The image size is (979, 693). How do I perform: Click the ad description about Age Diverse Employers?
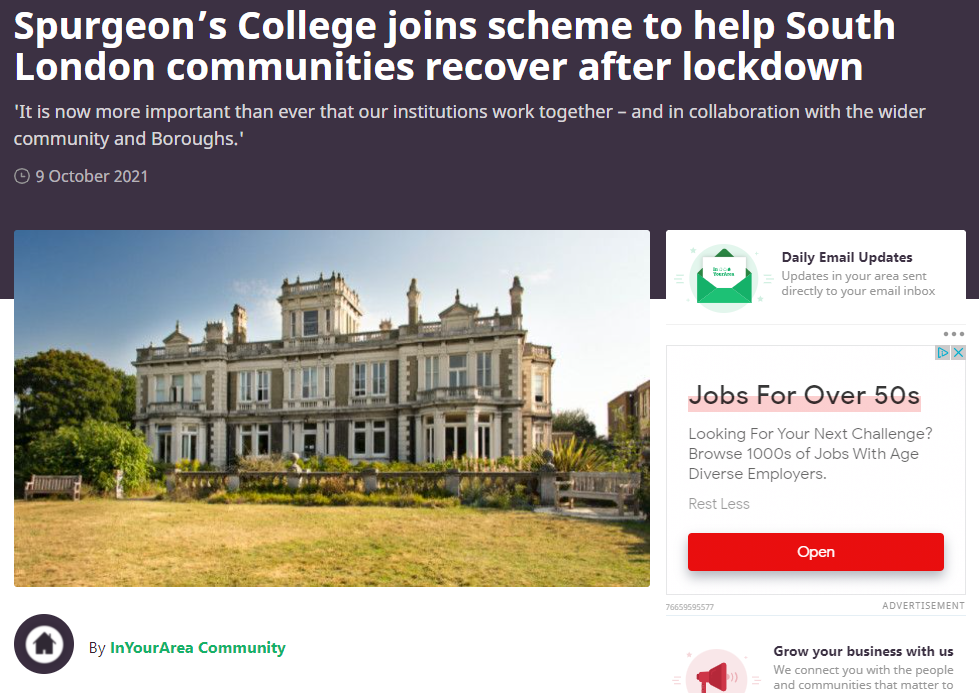point(810,454)
